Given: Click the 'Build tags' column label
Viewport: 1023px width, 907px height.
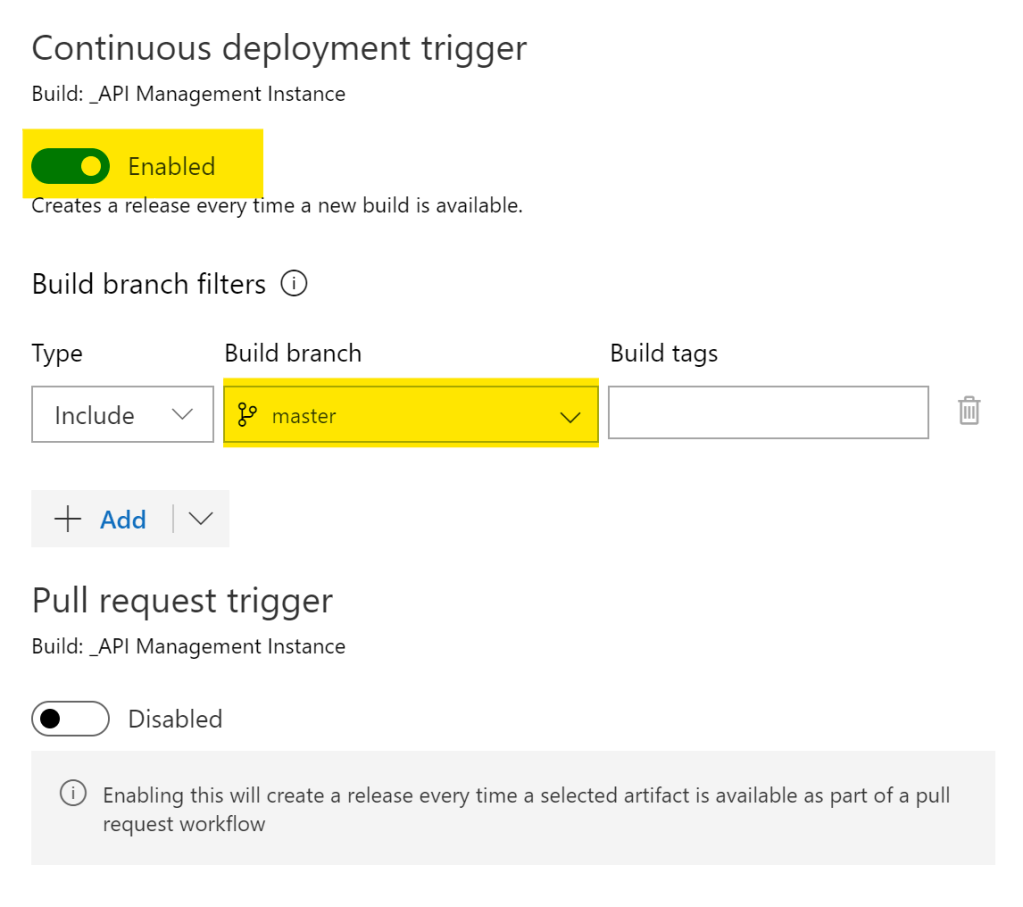Looking at the screenshot, I should click(x=663, y=353).
